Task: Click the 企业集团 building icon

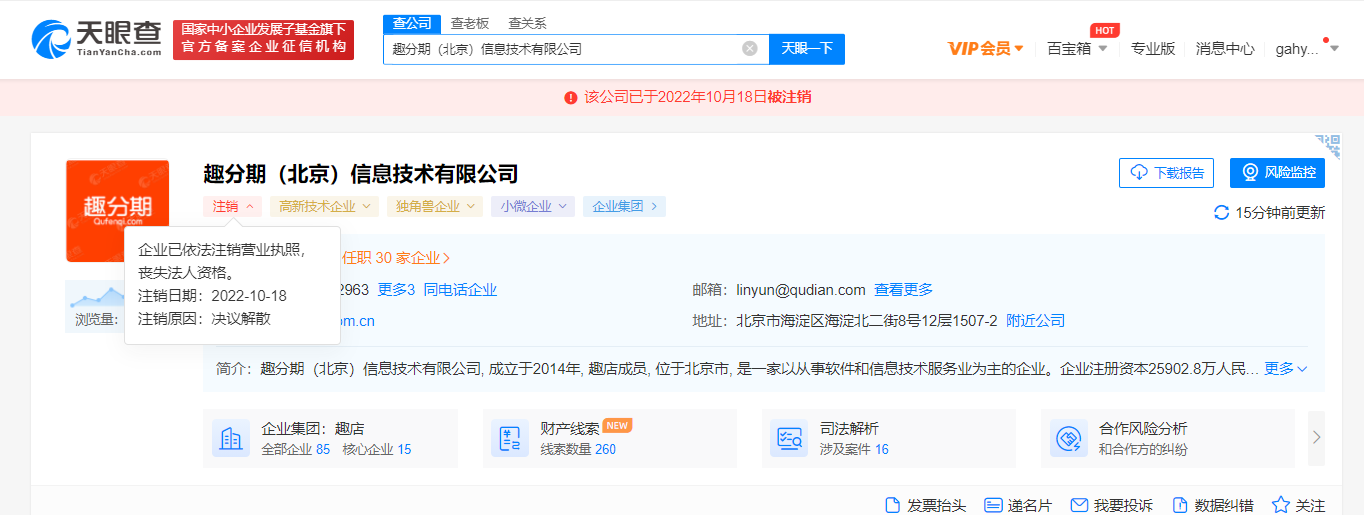Action: [231, 438]
